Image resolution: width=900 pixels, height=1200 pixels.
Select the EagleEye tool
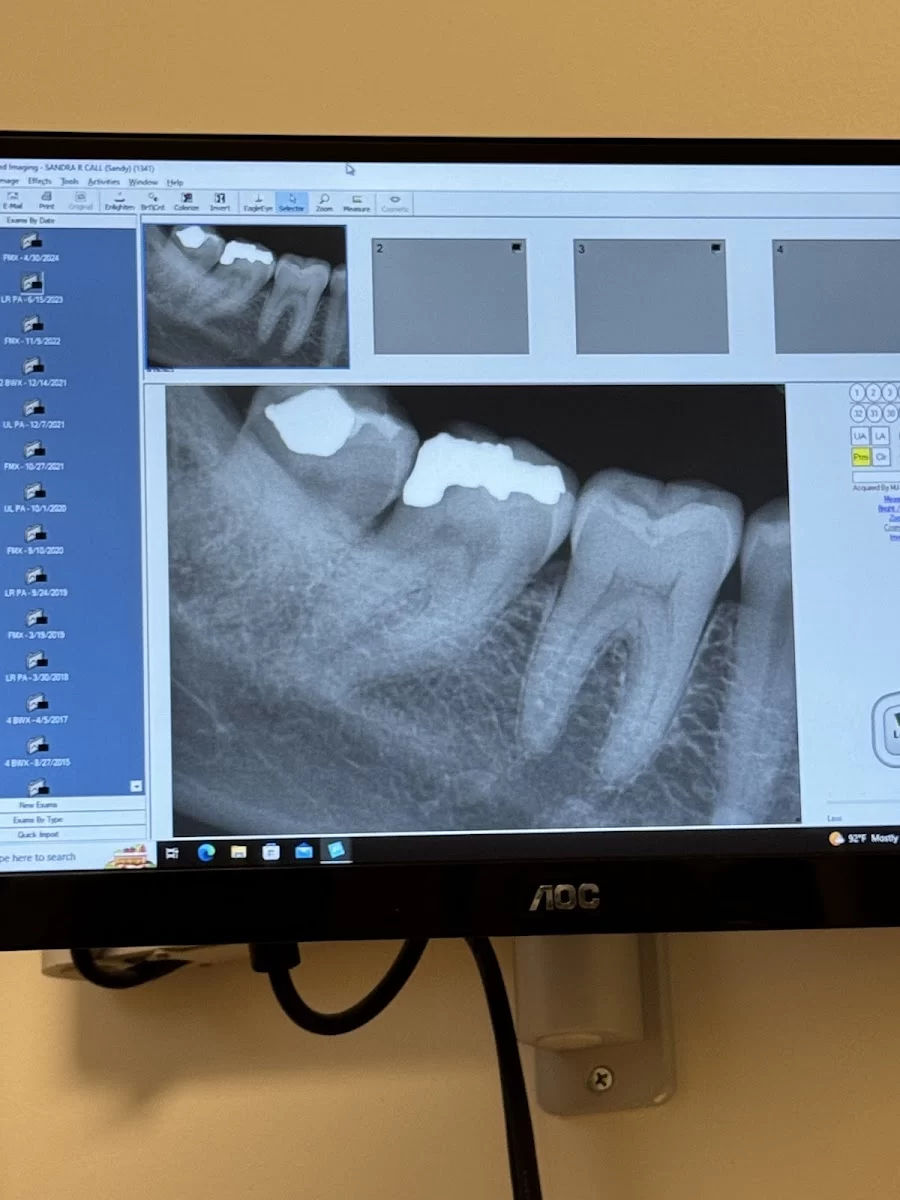[x=258, y=203]
